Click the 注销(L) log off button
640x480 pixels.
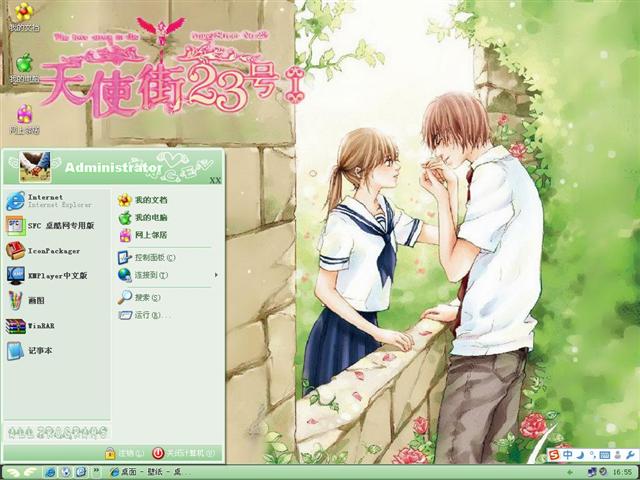(124, 453)
